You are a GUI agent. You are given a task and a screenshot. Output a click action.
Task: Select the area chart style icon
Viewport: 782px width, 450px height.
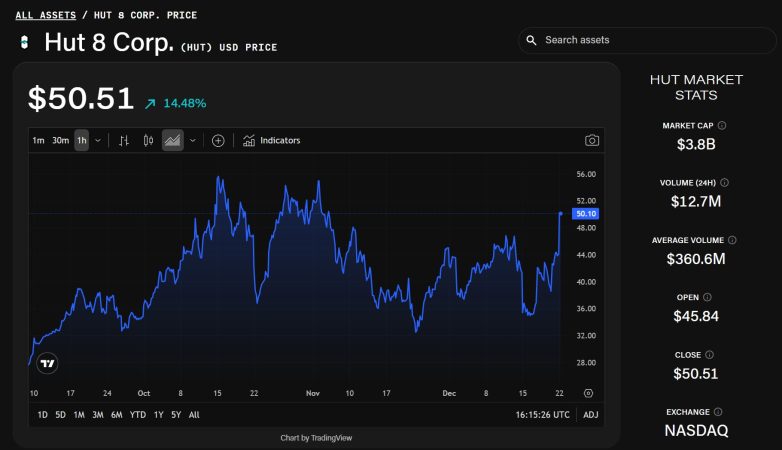click(x=173, y=141)
